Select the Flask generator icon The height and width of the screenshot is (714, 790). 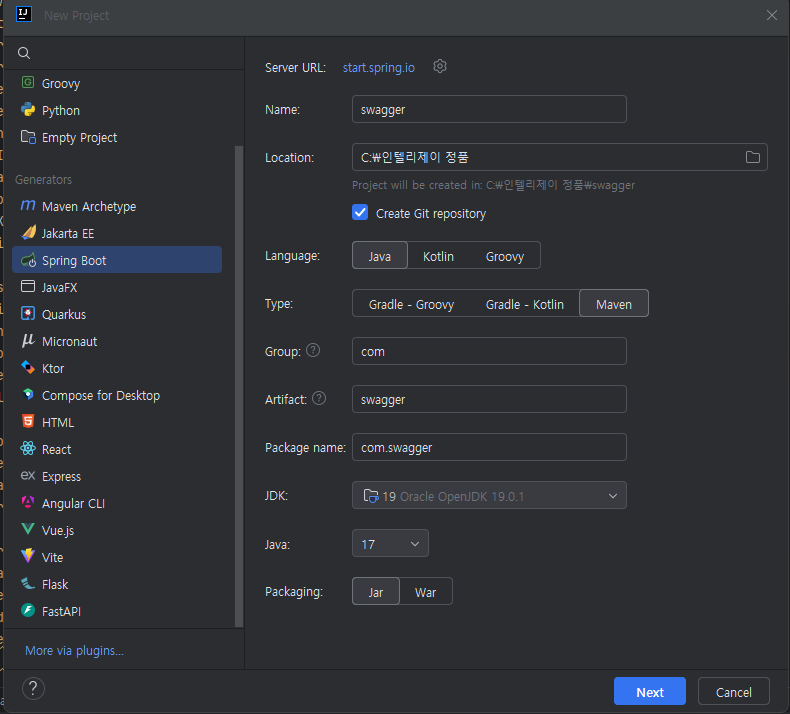28,583
